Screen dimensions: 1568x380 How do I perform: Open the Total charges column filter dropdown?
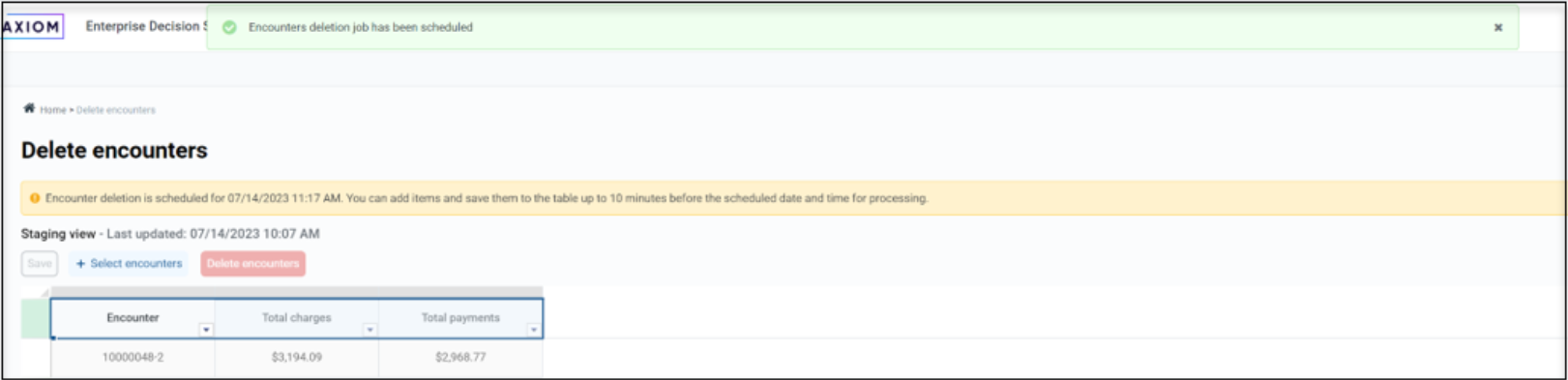[370, 330]
